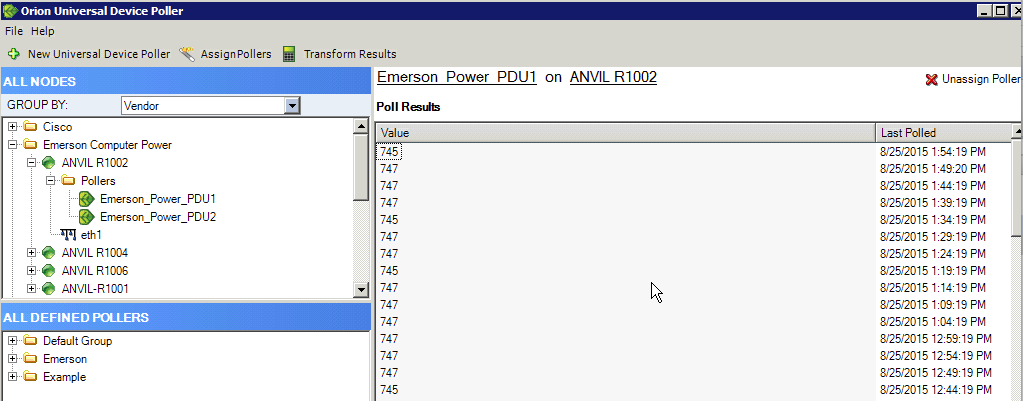
Task: Select value 745 polled at 1:54:19 PM
Action: pos(389,152)
